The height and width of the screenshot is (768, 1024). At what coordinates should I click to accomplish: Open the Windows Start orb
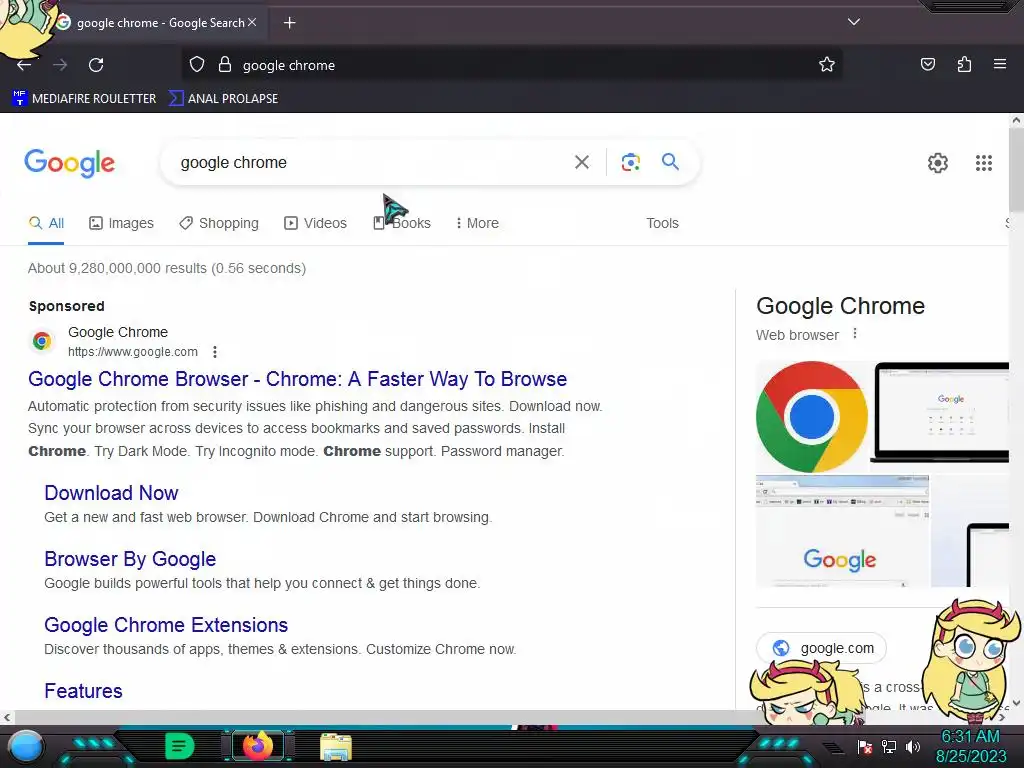coord(25,747)
